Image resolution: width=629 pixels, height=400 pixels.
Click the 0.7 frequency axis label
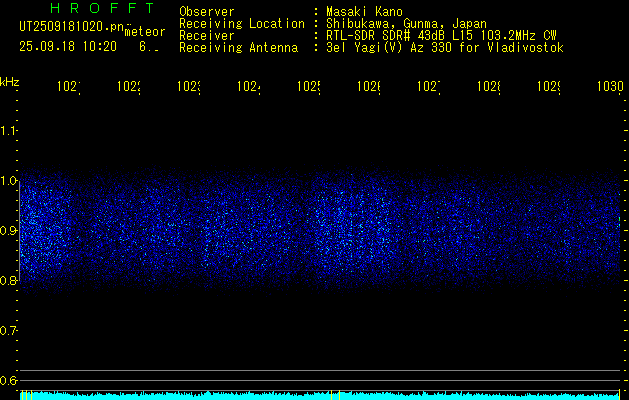(x=8, y=331)
